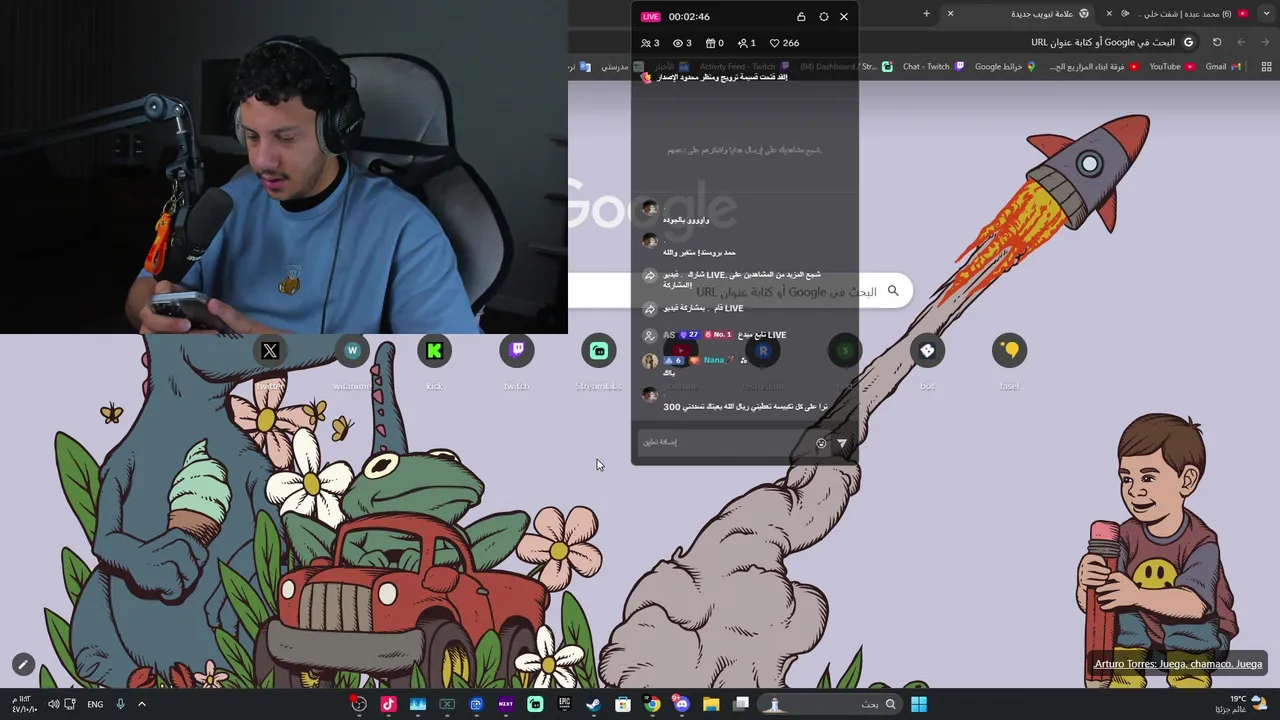The width and height of the screenshot is (1280, 720).
Task: Open the Google Maps bookmark خرائط Google
Action: 1006,67
